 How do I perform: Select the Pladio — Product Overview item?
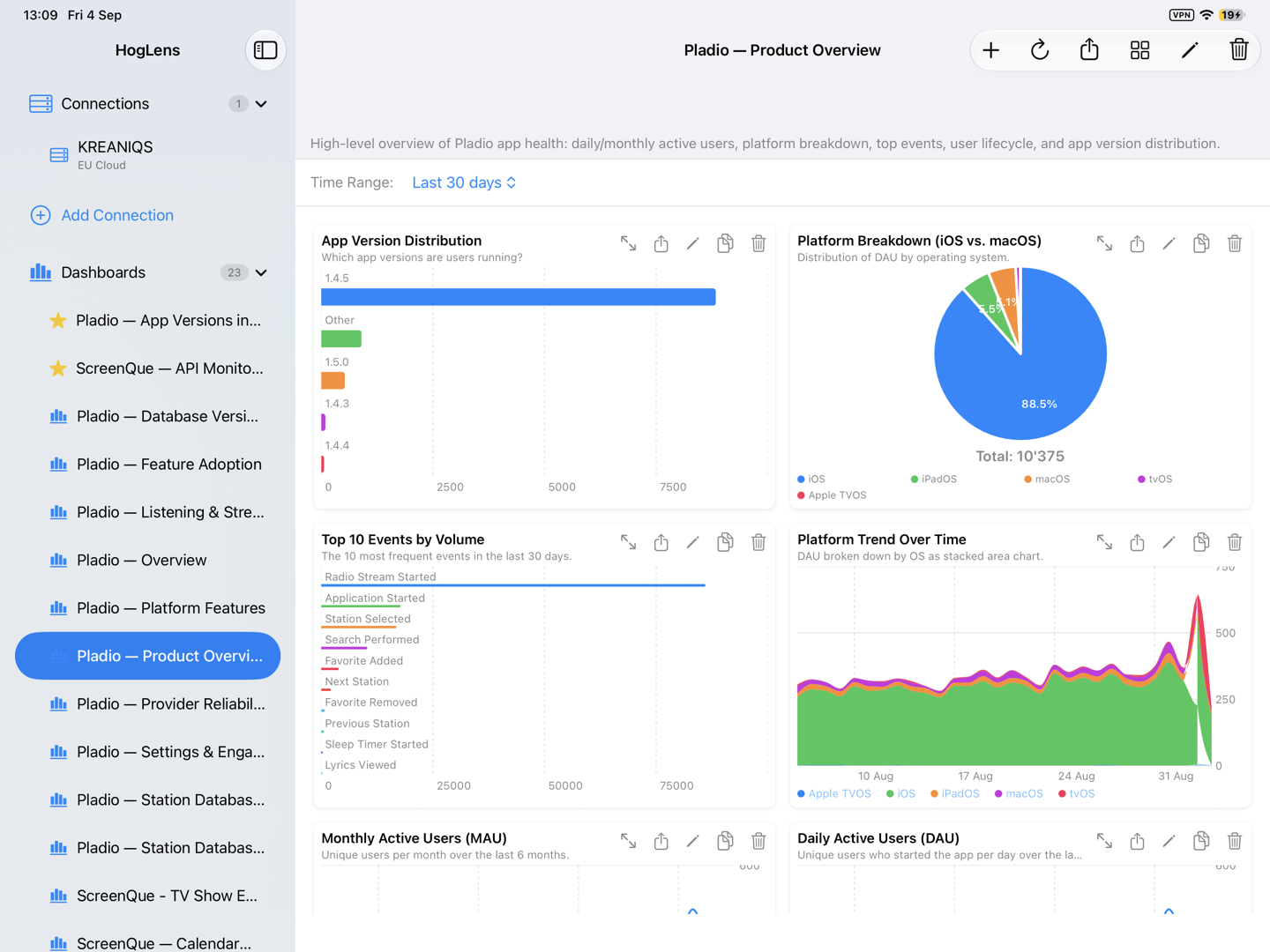coord(147,656)
